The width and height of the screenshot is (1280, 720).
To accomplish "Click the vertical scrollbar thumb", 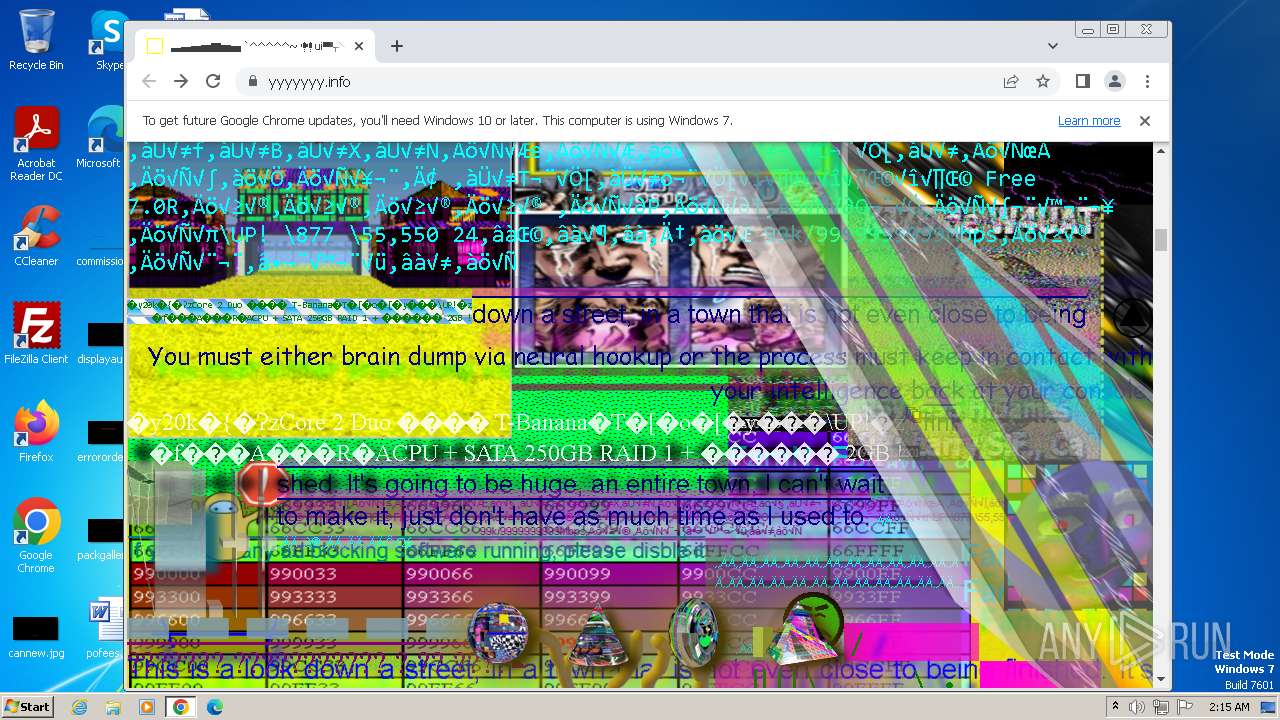I will tap(1161, 240).
